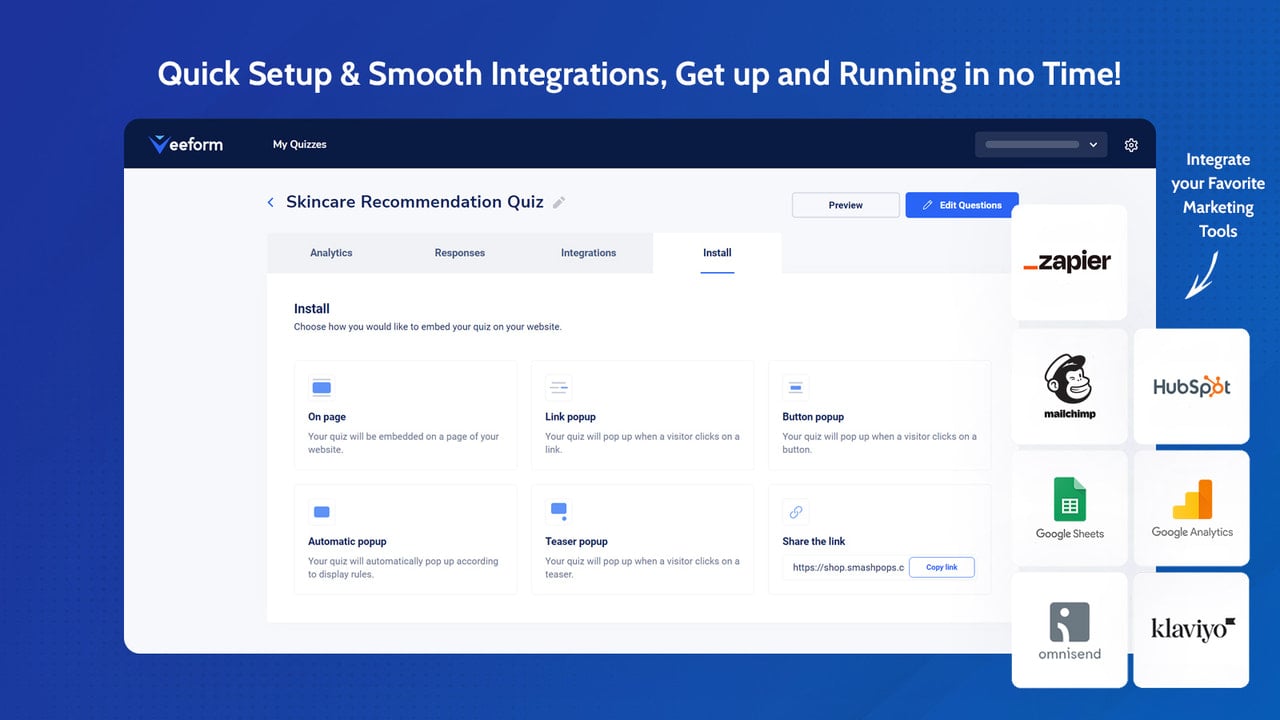Click the Share the link chain icon
Image resolution: width=1280 pixels, height=720 pixels.
(x=795, y=512)
